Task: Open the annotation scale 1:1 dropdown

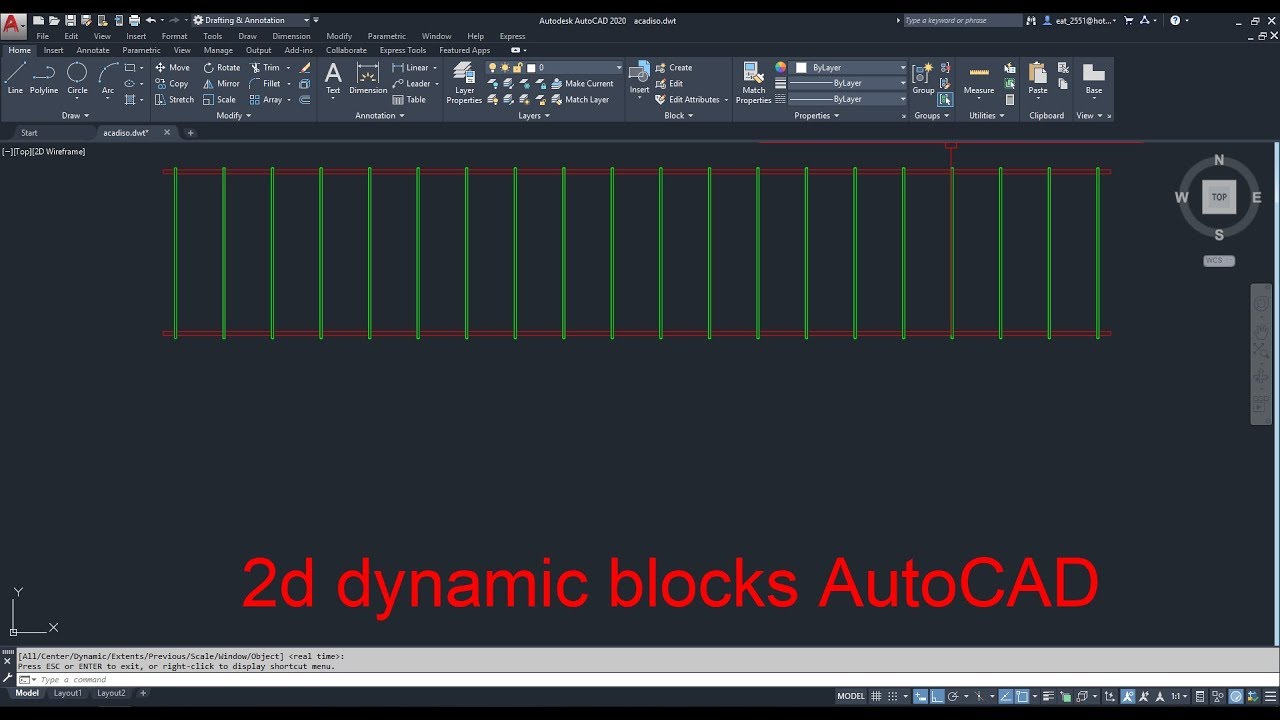Action: pos(1181,696)
